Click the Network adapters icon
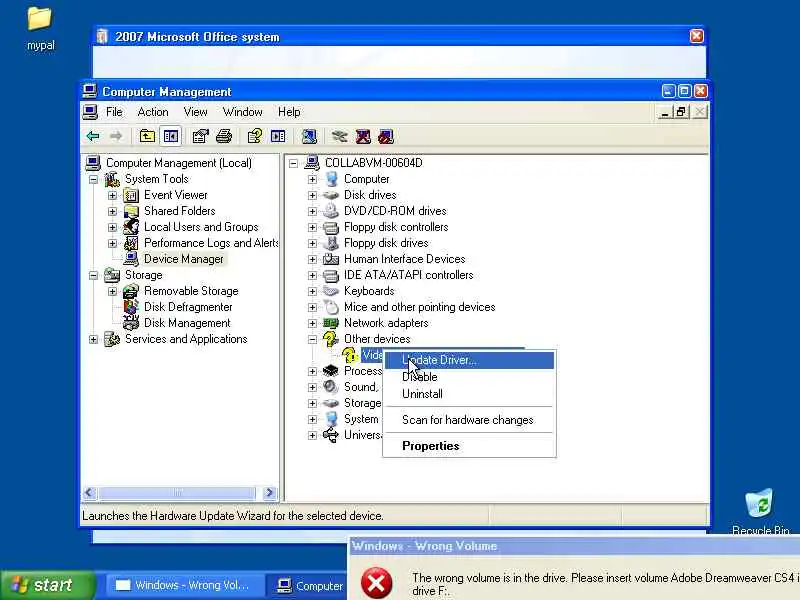The image size is (800, 600). click(x=331, y=323)
